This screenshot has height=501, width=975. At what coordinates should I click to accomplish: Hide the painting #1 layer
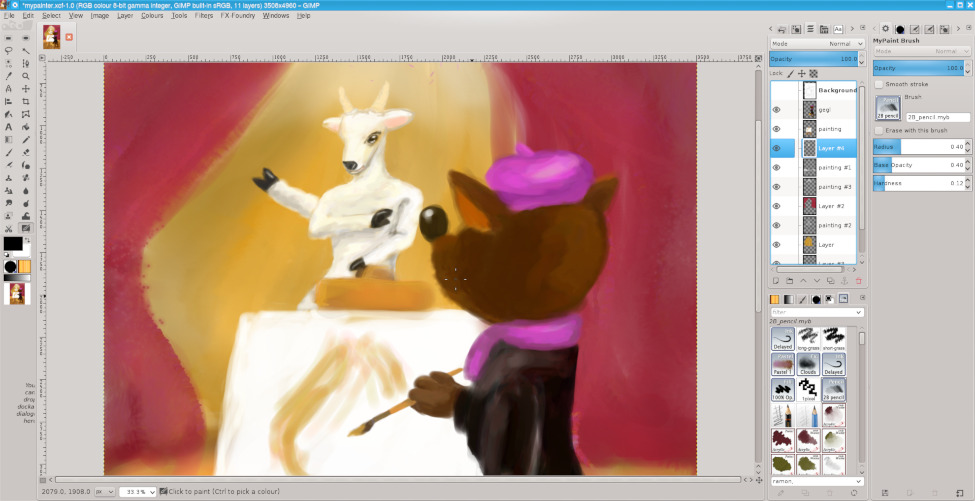pos(777,167)
